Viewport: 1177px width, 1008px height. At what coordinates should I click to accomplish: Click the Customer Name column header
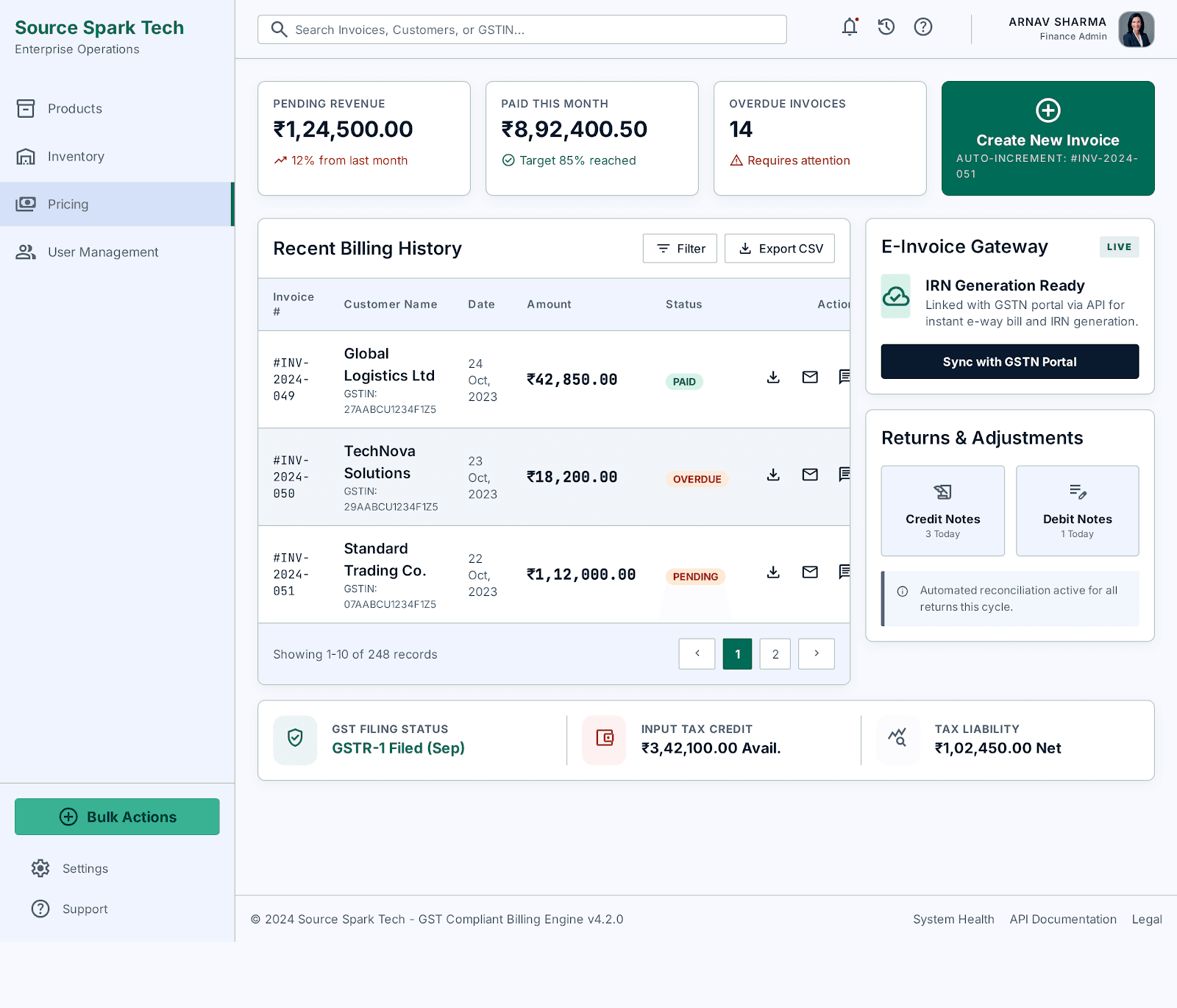[x=391, y=305]
